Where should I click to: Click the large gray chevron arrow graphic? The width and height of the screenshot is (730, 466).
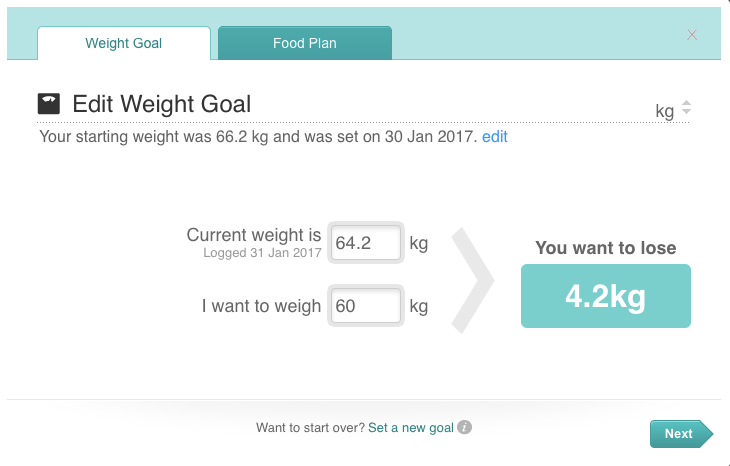472,280
